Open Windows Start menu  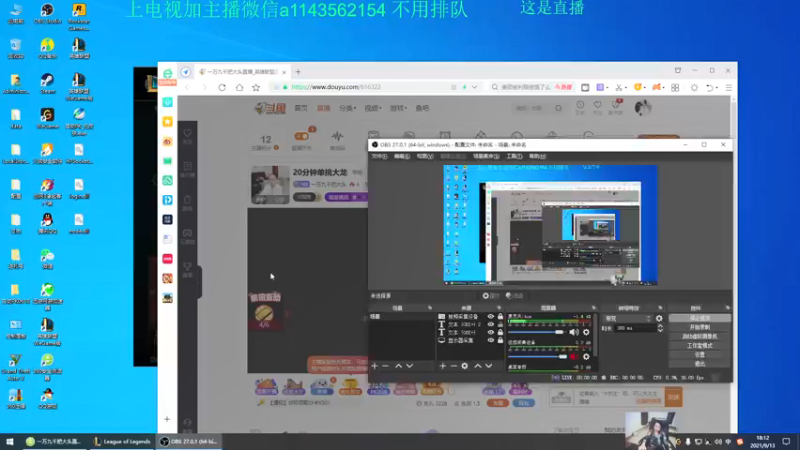click(9, 441)
